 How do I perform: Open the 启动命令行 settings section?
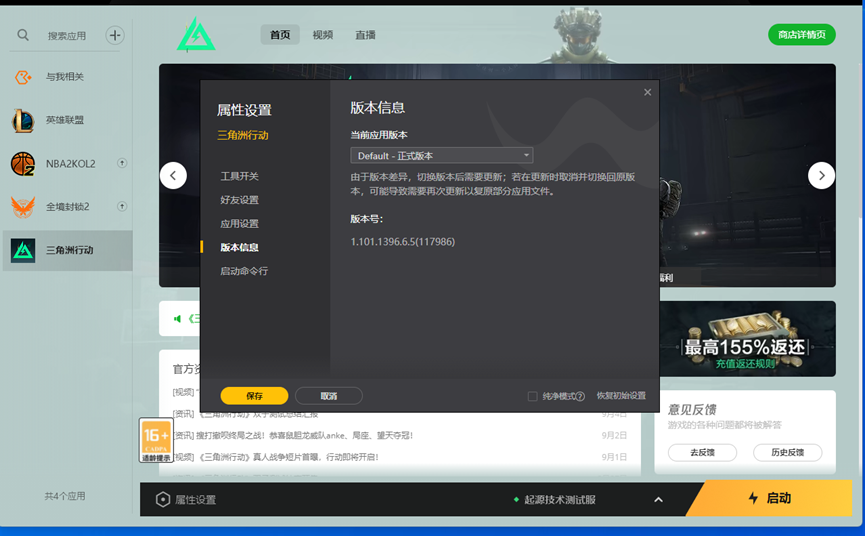point(244,271)
